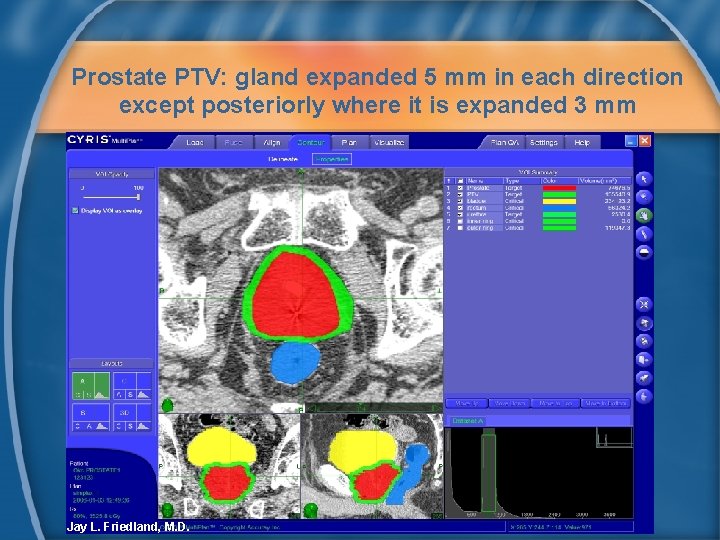Viewport: 720px width, 540px height.
Task: Select the green layout A thumbnail
Action: [91, 386]
